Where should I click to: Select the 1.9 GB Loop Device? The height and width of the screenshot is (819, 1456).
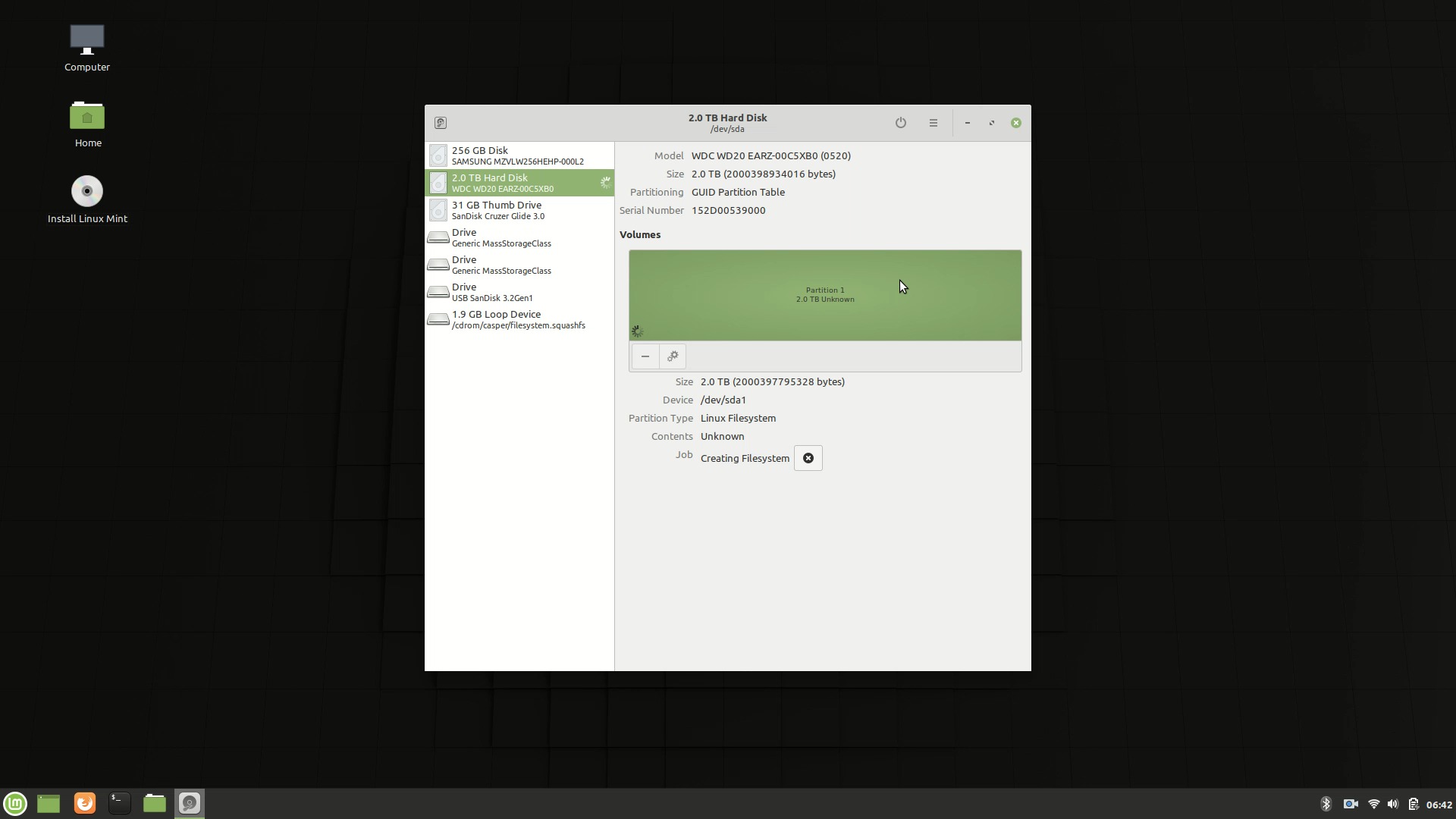point(519,319)
